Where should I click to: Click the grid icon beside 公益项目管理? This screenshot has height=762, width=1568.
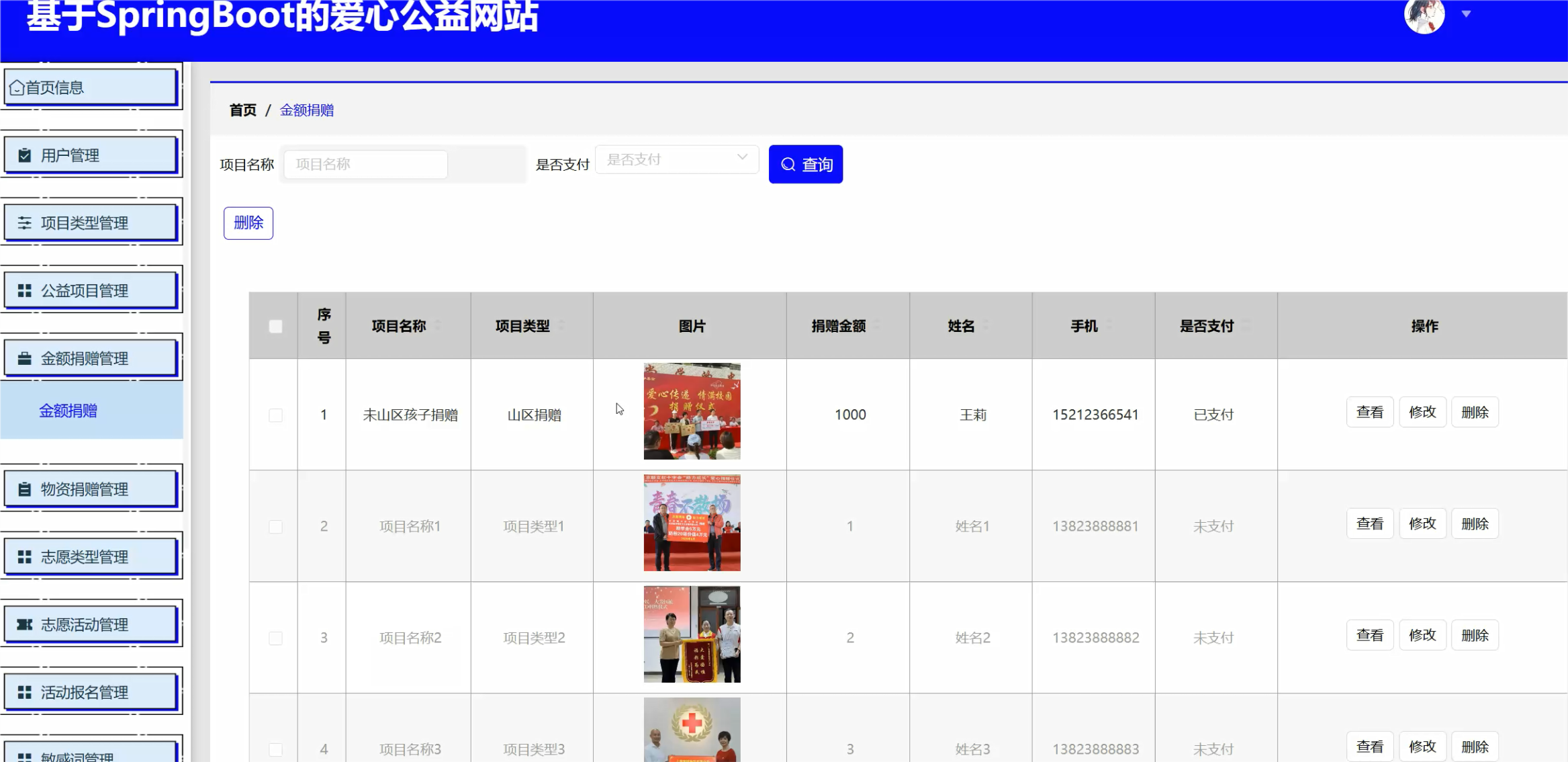pyautogui.click(x=25, y=291)
